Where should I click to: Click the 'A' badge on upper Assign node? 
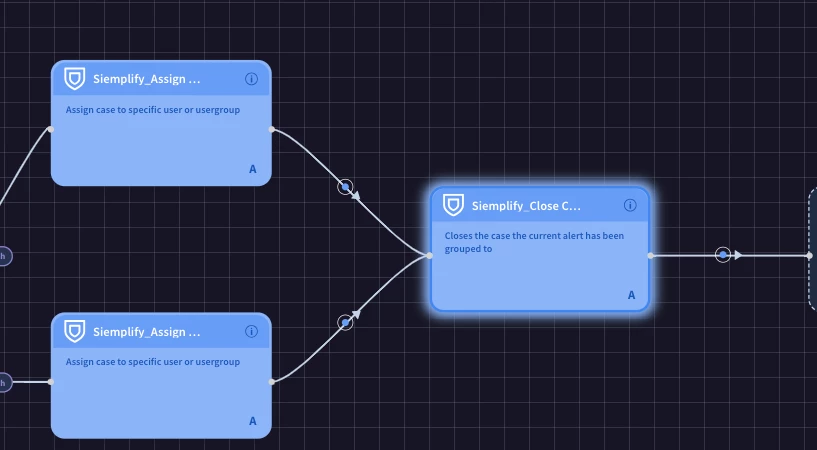click(x=253, y=169)
